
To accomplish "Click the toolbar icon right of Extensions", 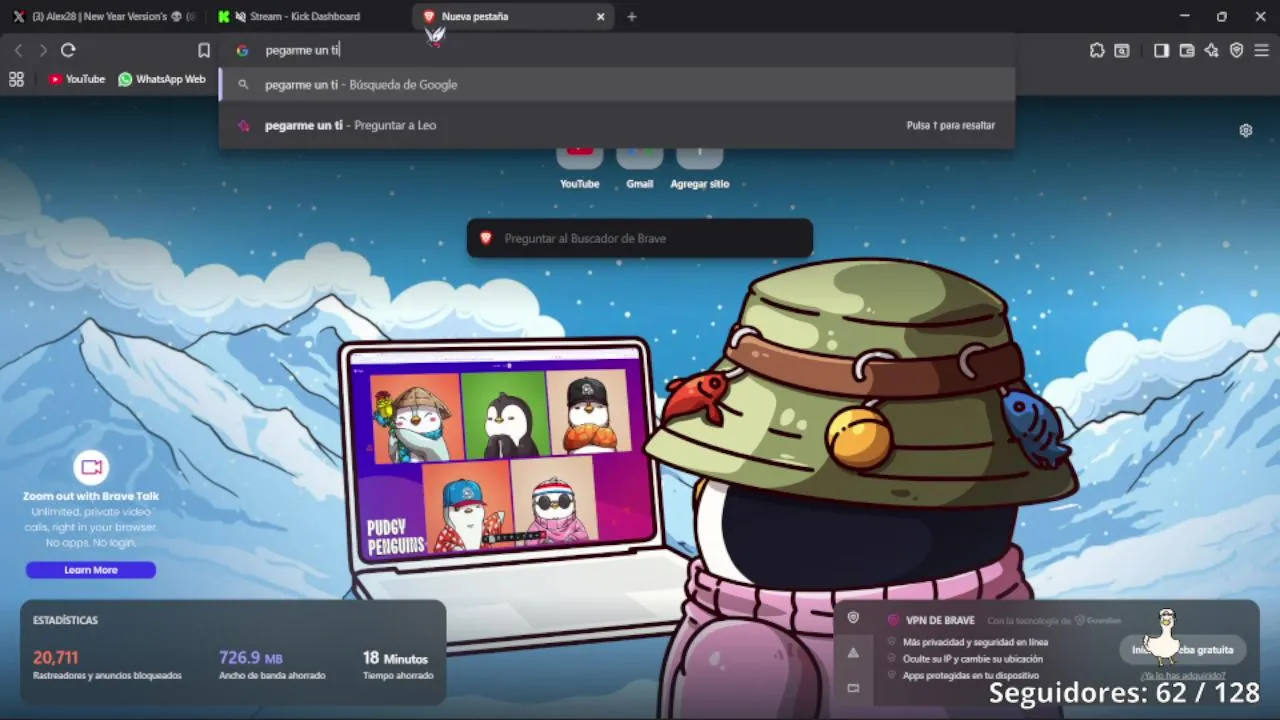I will (x=1122, y=50).
